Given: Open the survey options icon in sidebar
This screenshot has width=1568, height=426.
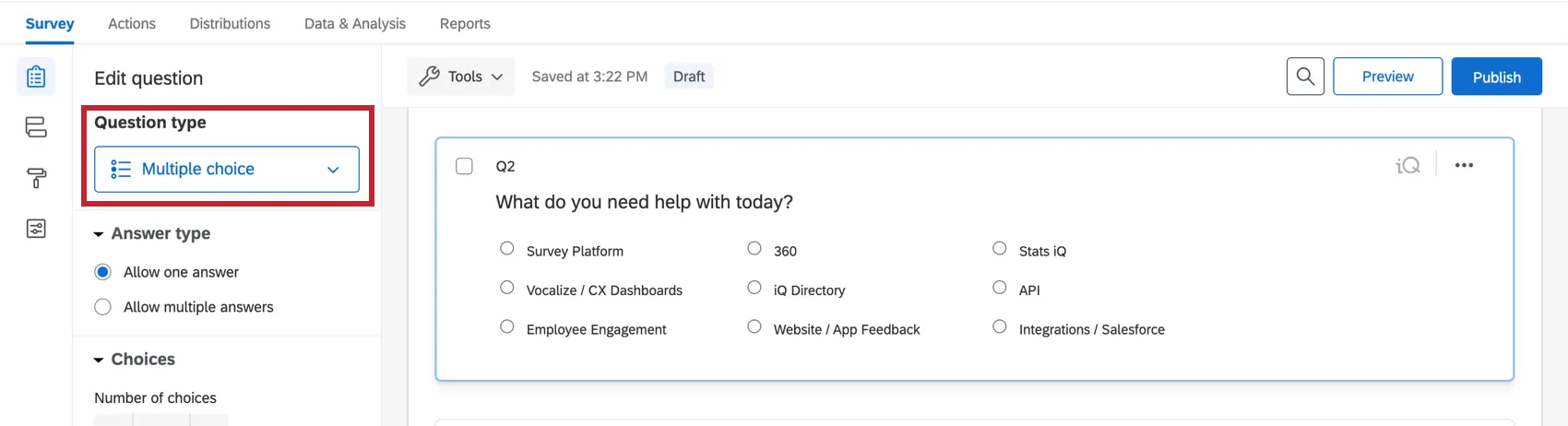Looking at the screenshot, I should 36,229.
